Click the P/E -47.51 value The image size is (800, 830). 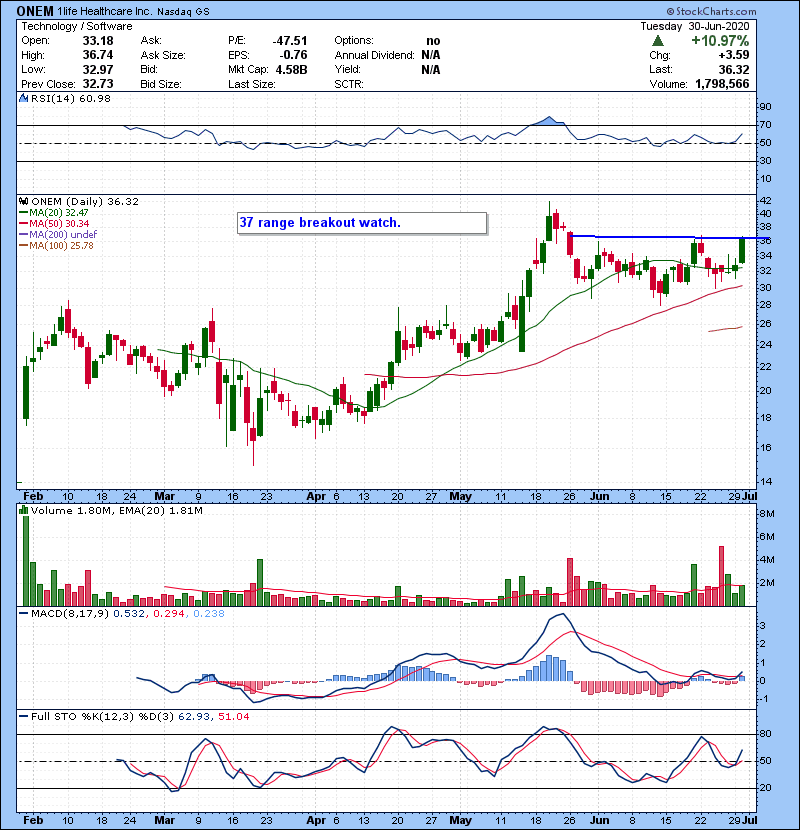(290, 41)
